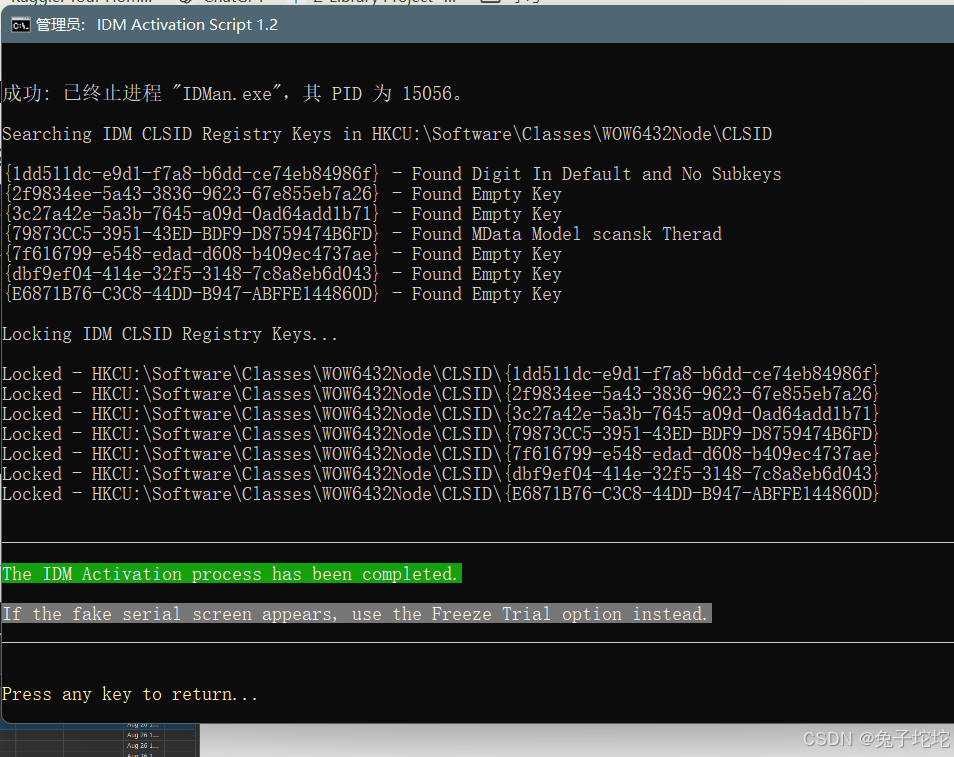The image size is (954, 757).
Task: Click the "Locking IDM CLSID Registry Keys..." line
Action: (170, 334)
